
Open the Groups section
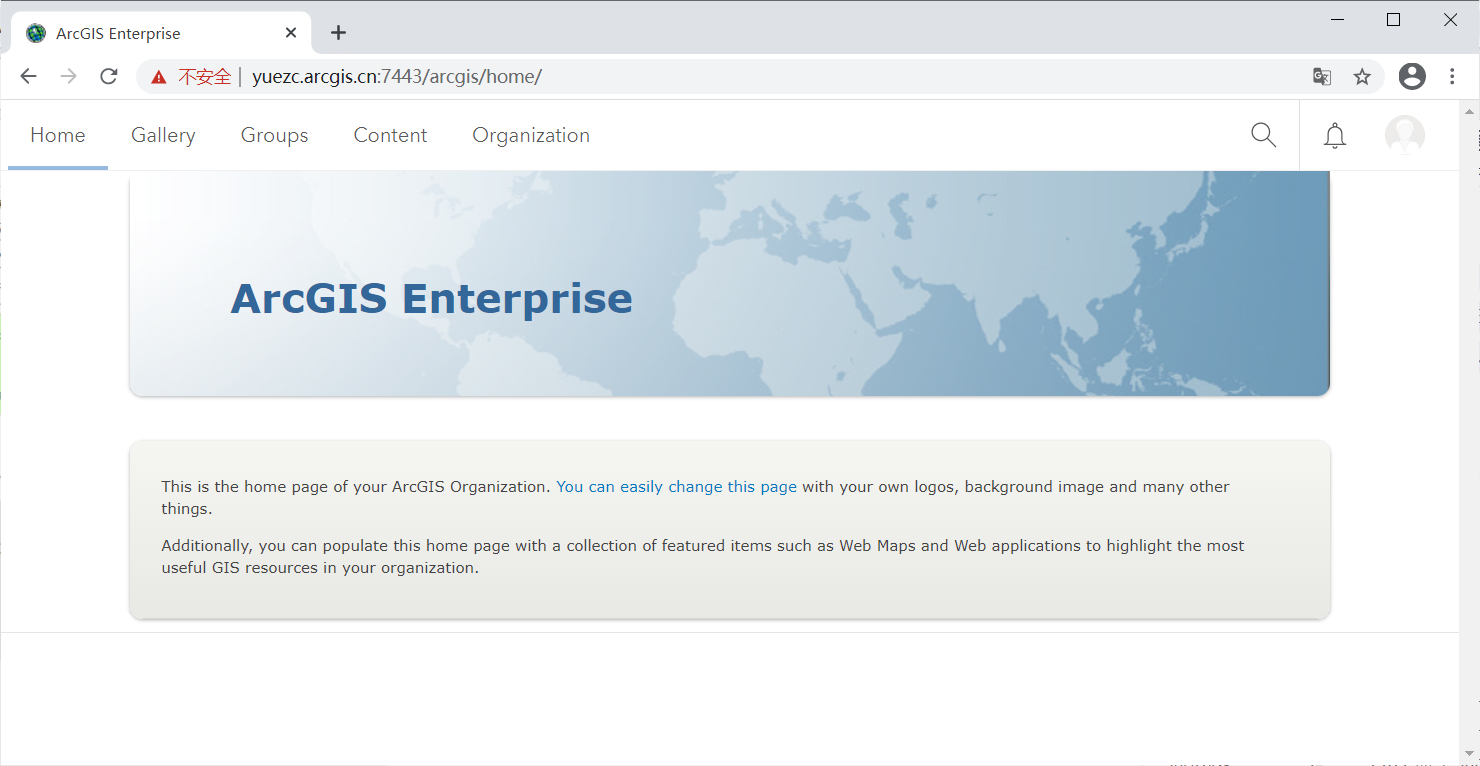pos(274,135)
